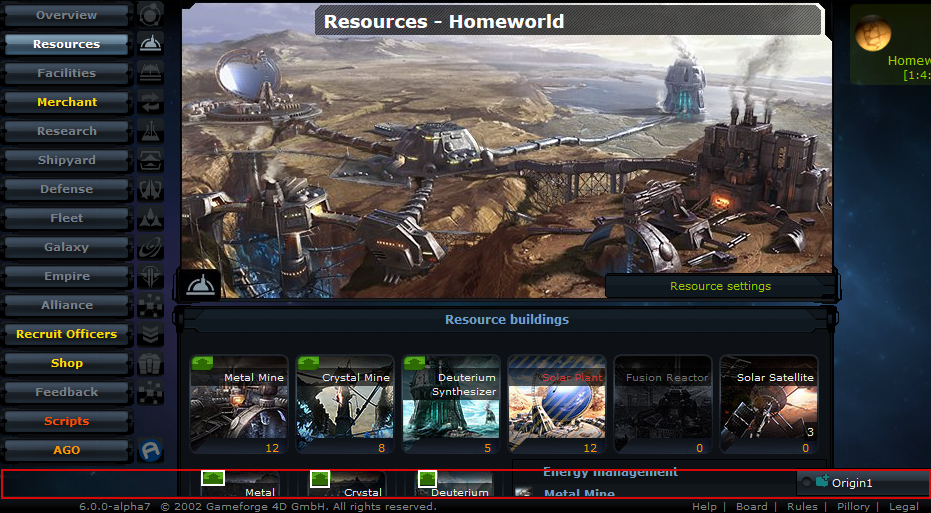Select the Metal Mine building thumbnail
The image size is (931, 513).
coord(239,405)
